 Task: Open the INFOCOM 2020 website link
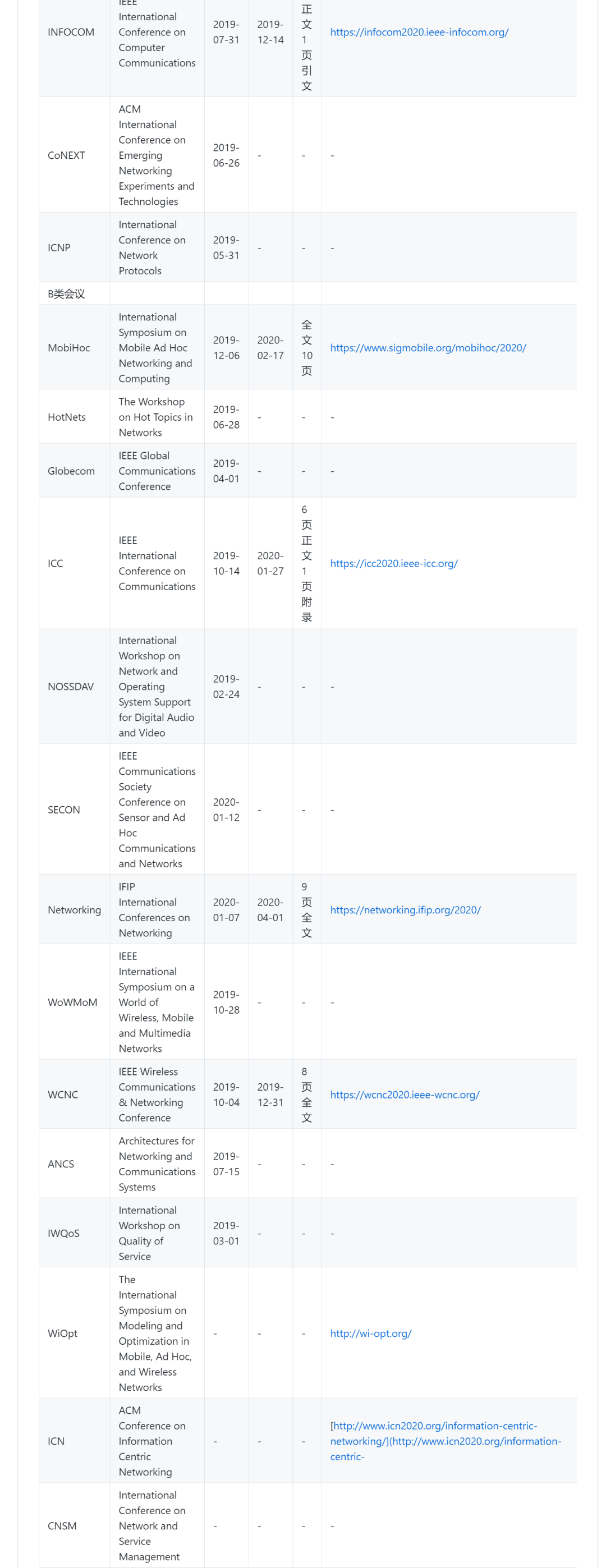[x=419, y=33]
